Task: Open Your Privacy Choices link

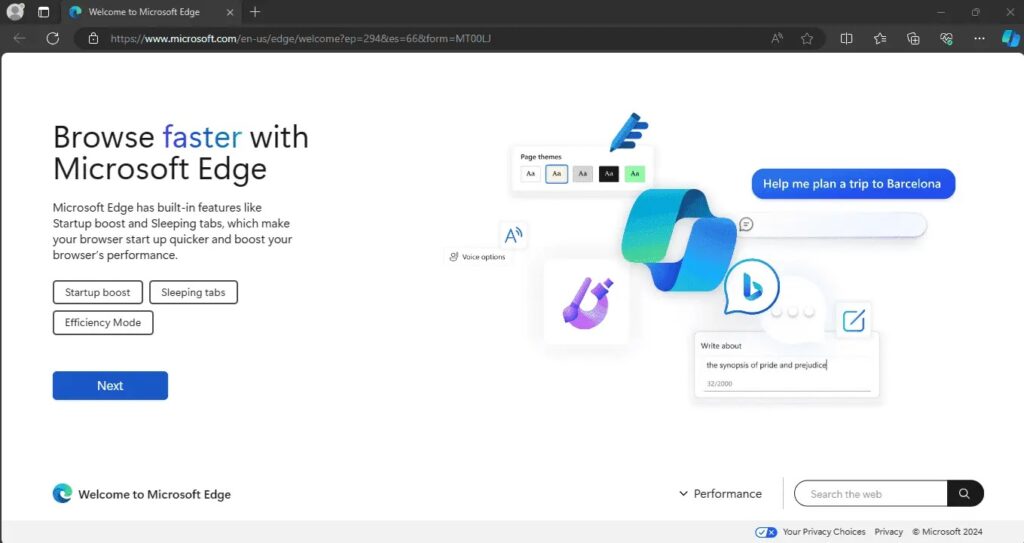Action: (824, 532)
